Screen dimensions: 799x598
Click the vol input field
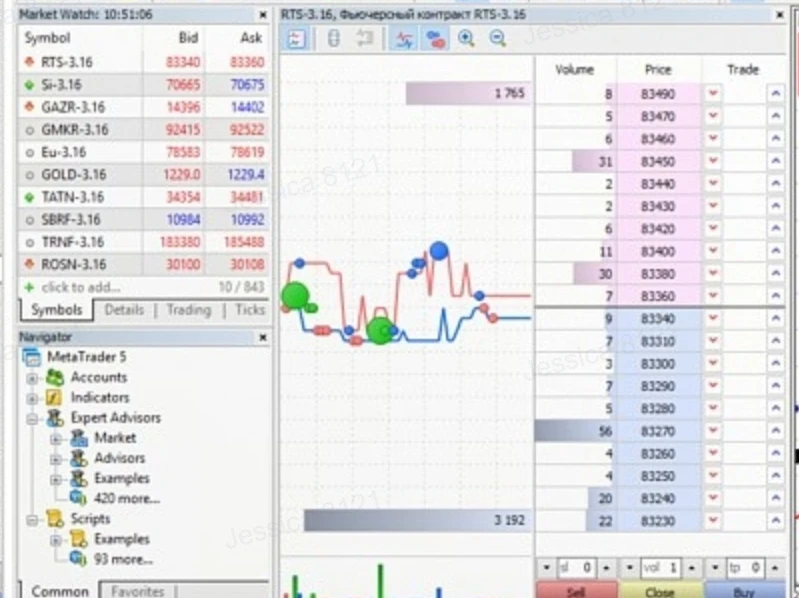click(x=660, y=567)
